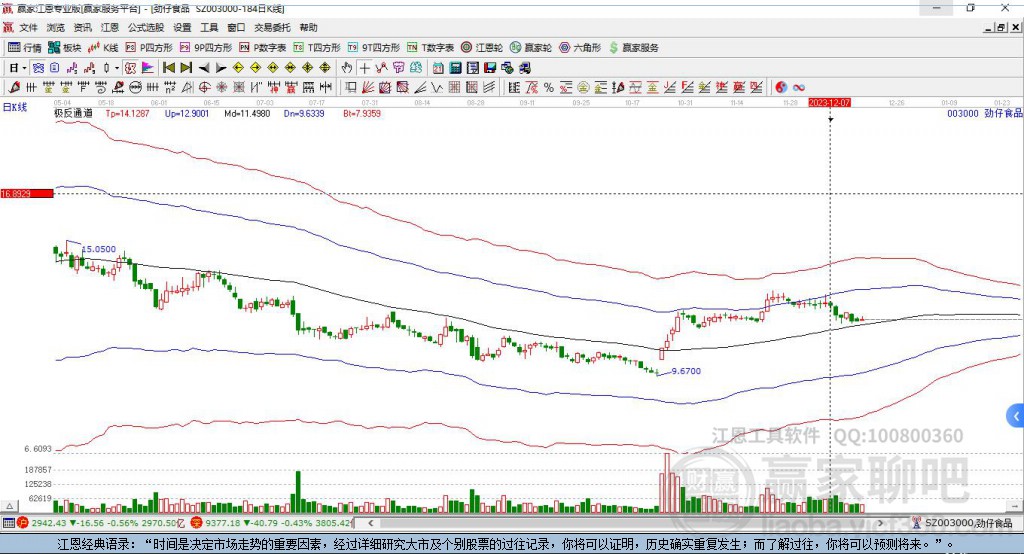This screenshot has height=554, width=1024.
Task: Click the circled cross target tool
Action: (204, 88)
